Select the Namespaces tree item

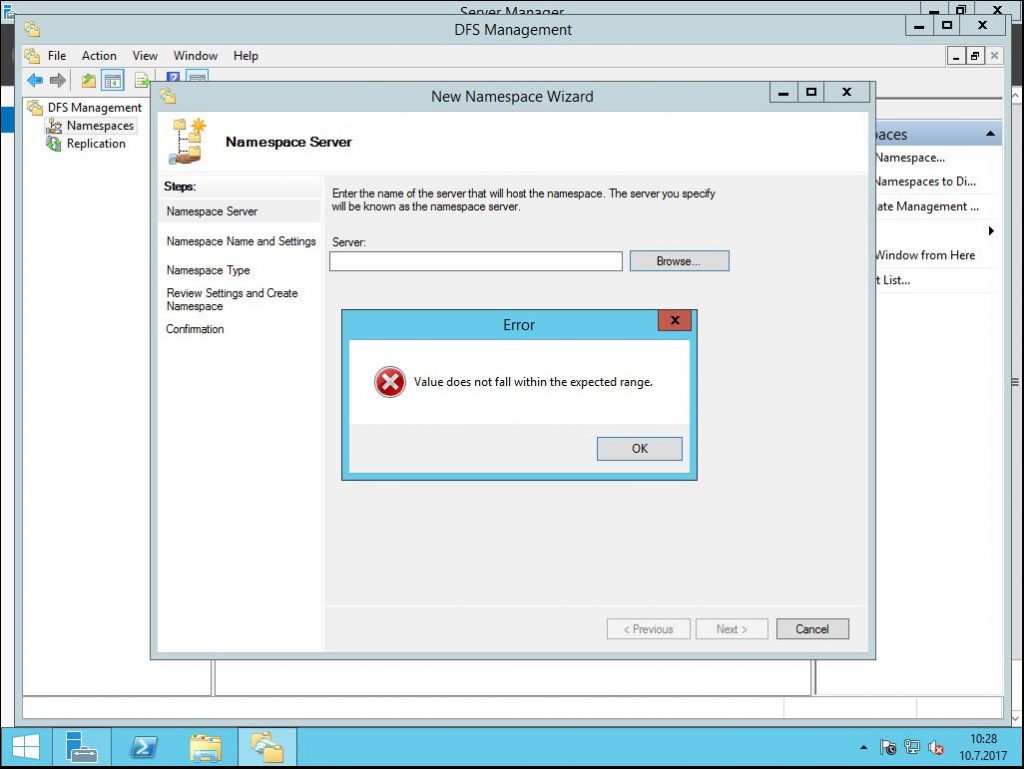(100, 125)
